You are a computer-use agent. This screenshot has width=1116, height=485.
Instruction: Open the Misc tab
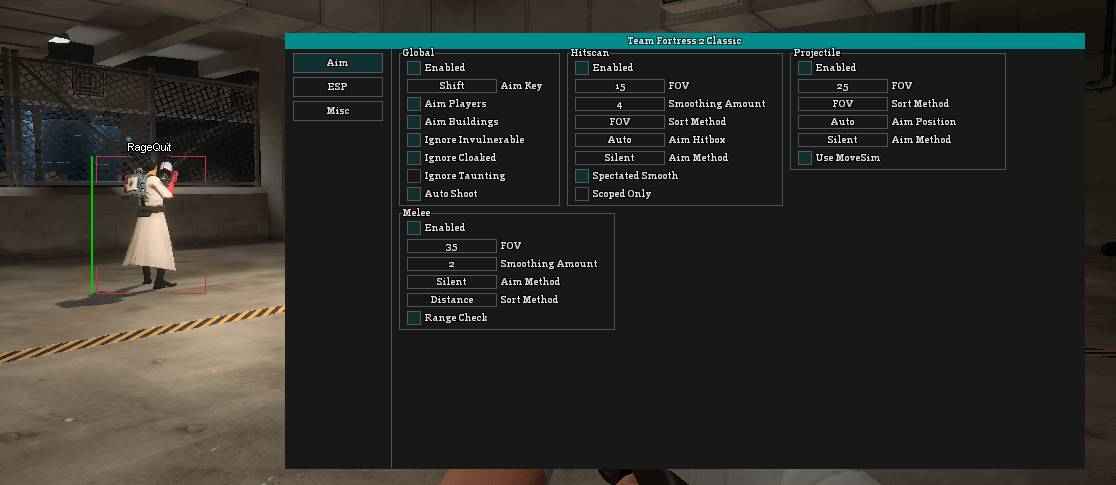point(337,111)
